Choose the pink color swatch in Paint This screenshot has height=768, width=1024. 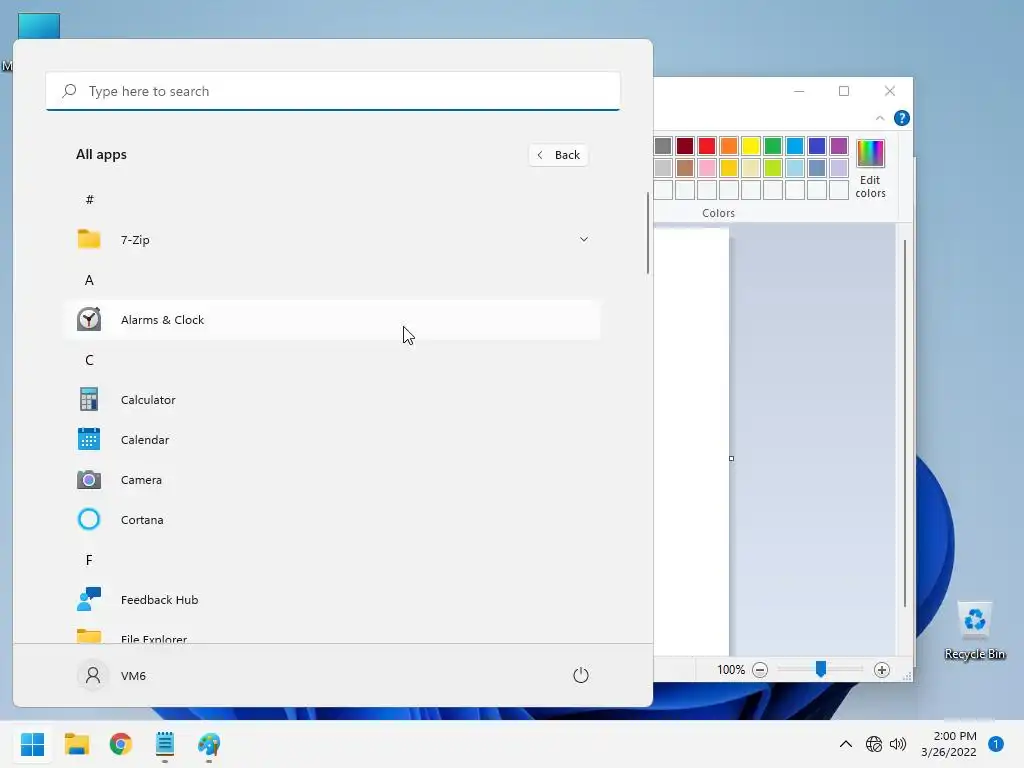(x=707, y=168)
